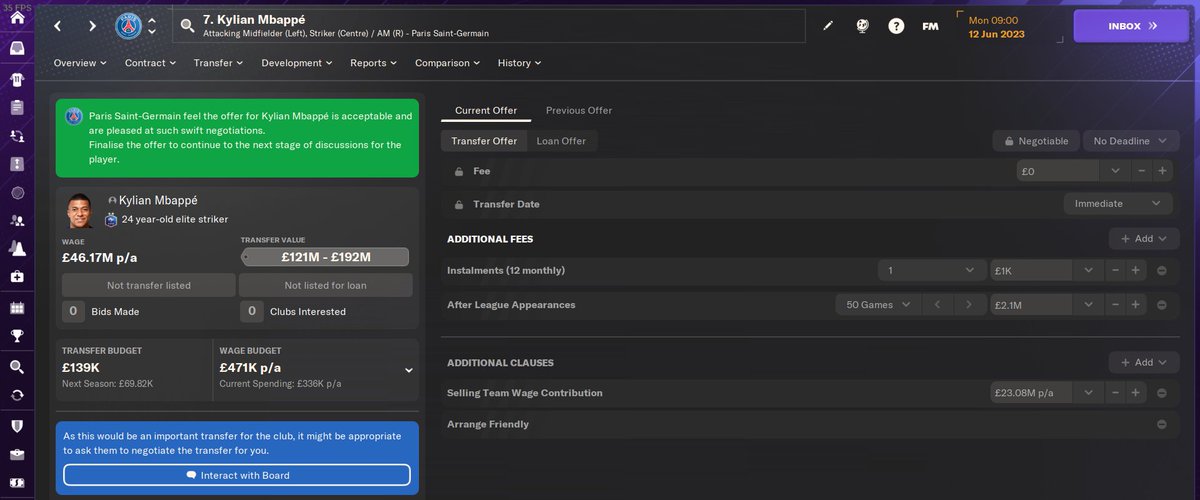Screen dimensions: 1200x500
Task: Open the History menu
Action: coord(520,63)
